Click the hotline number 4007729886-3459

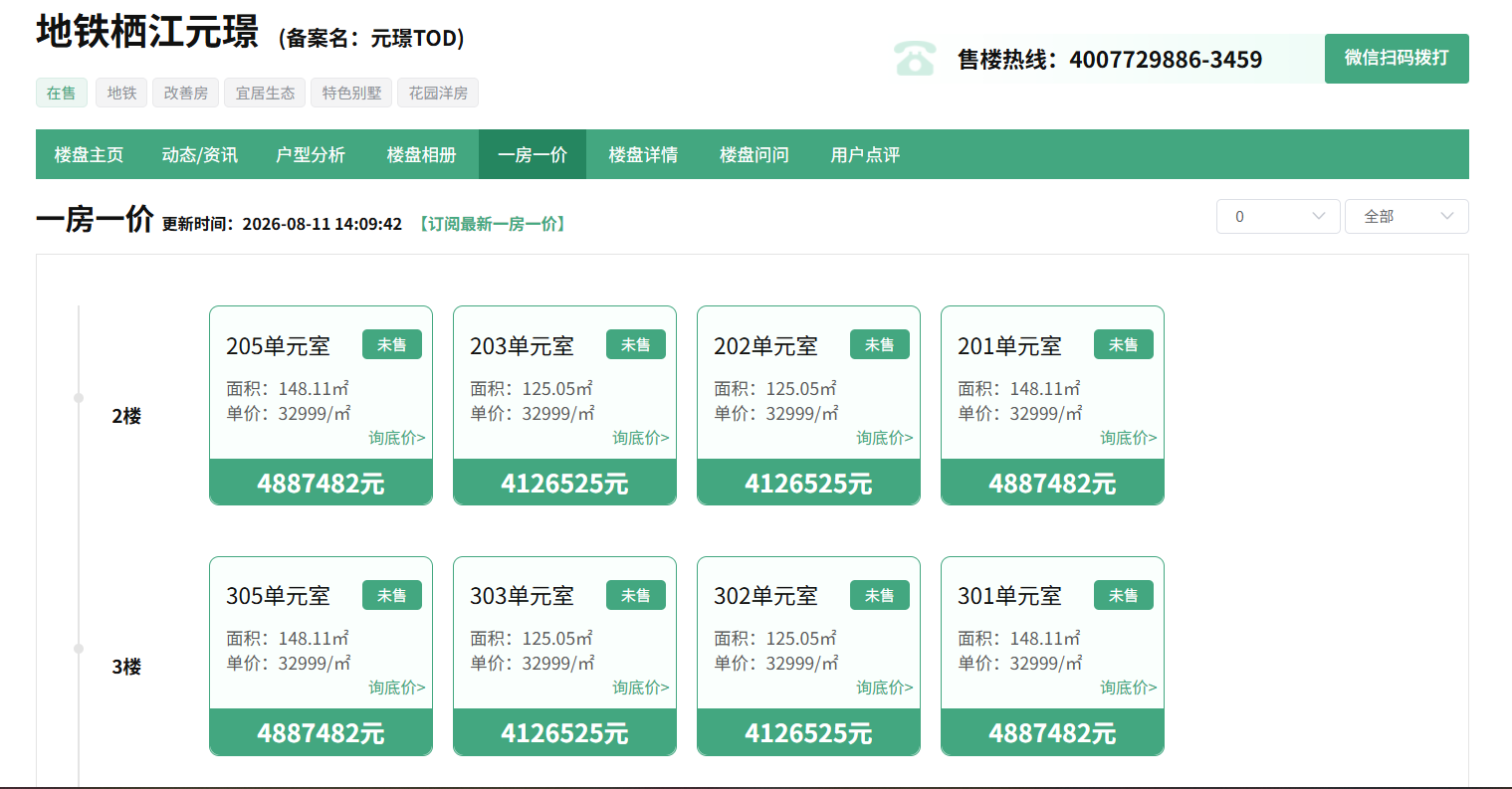tap(1166, 60)
